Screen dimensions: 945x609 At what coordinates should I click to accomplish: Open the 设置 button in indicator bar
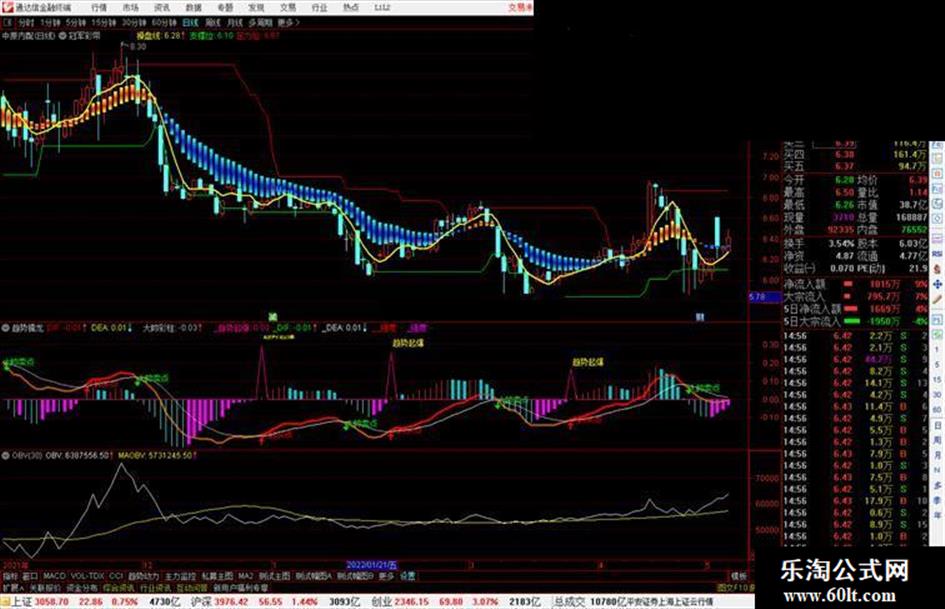coord(407,576)
